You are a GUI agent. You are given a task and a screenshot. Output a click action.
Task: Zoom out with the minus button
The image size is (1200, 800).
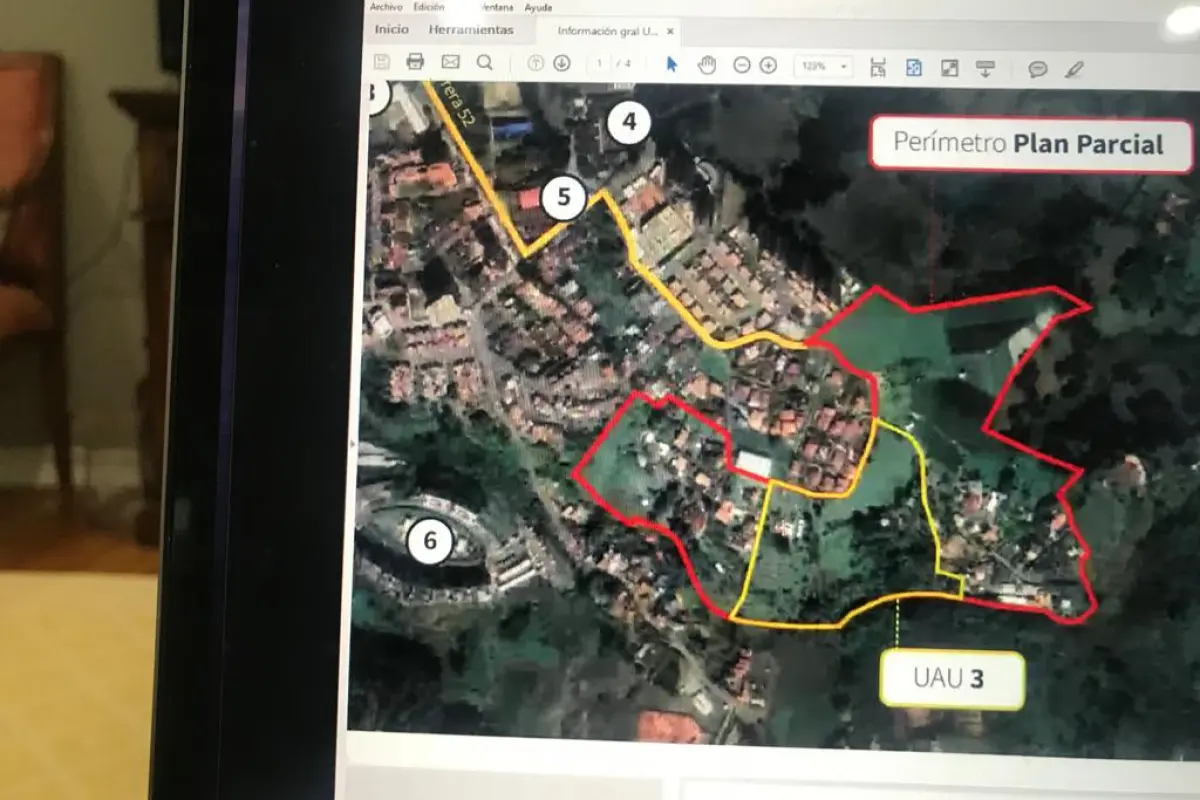pos(741,65)
